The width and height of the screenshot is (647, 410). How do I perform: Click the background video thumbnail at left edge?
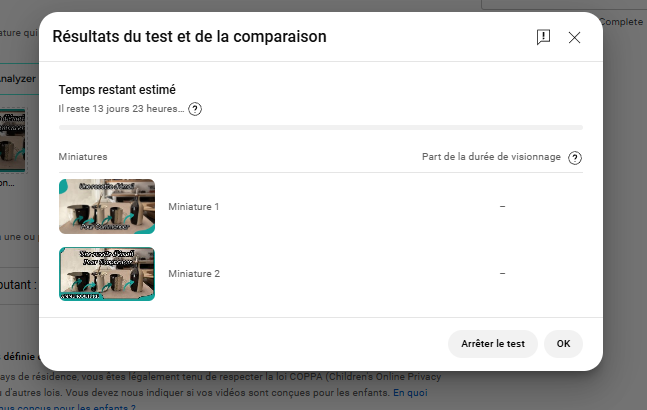[x=13, y=140]
